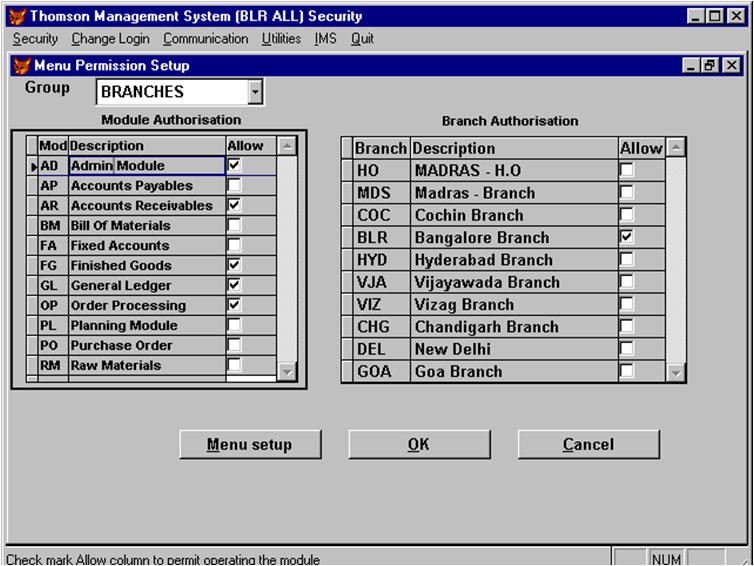Tick Allow checkbox for Goa Branch
Image resolution: width=754 pixels, height=566 pixels.
627,372
